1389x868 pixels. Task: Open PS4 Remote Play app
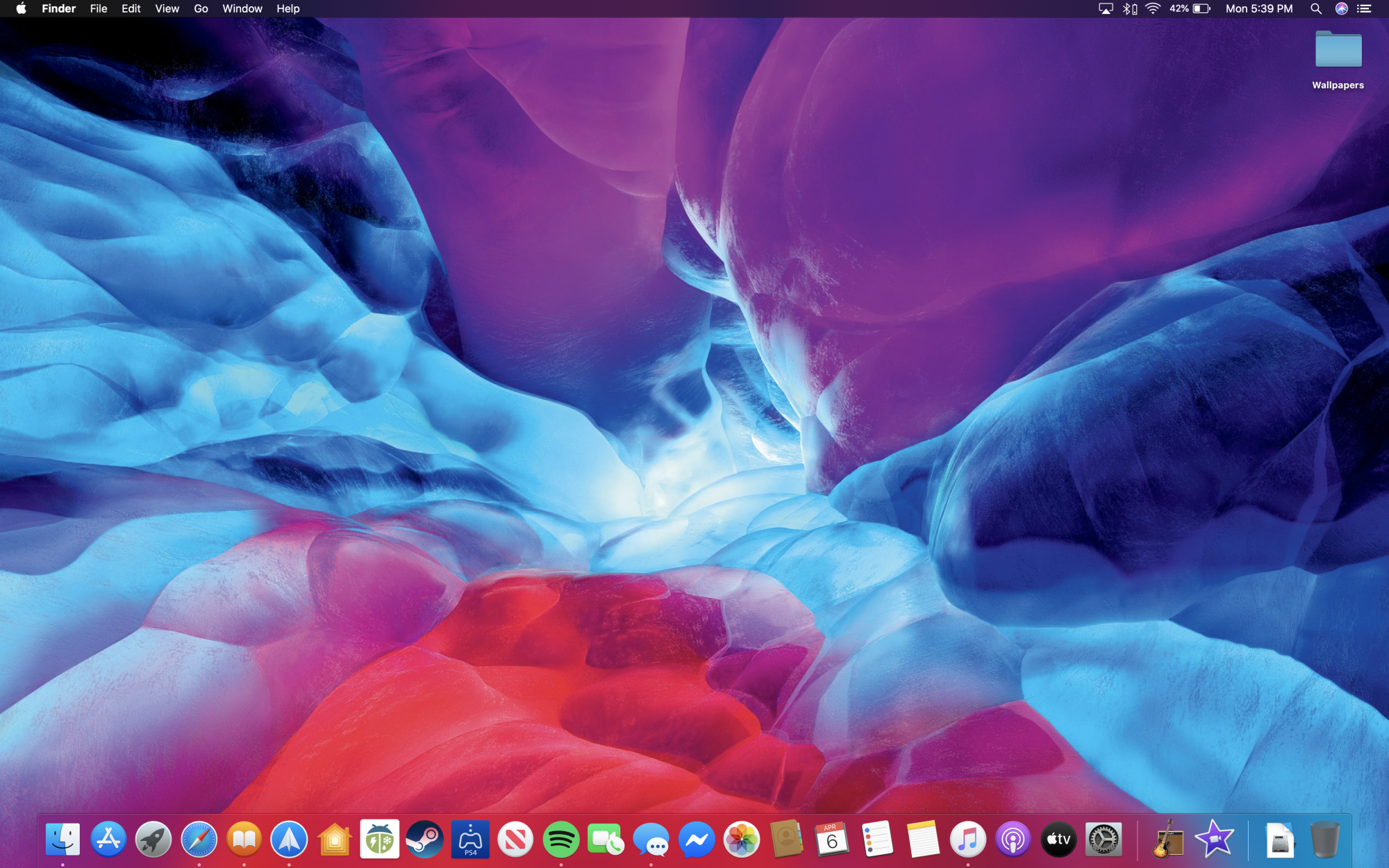[470, 839]
